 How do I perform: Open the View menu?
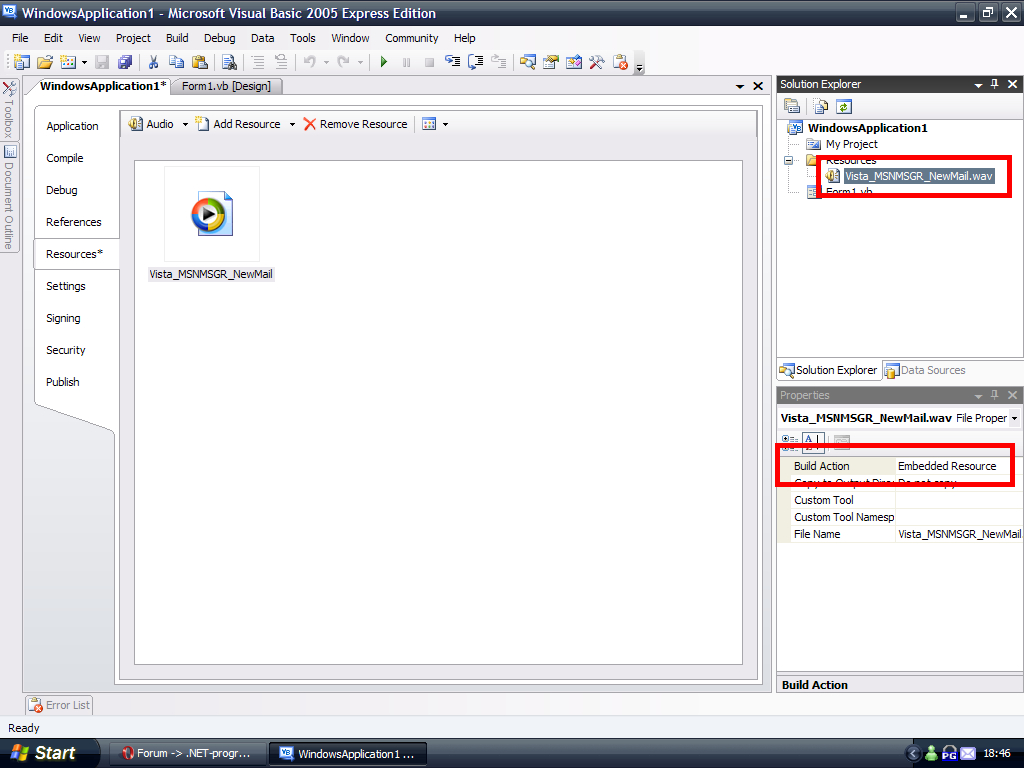[89, 38]
